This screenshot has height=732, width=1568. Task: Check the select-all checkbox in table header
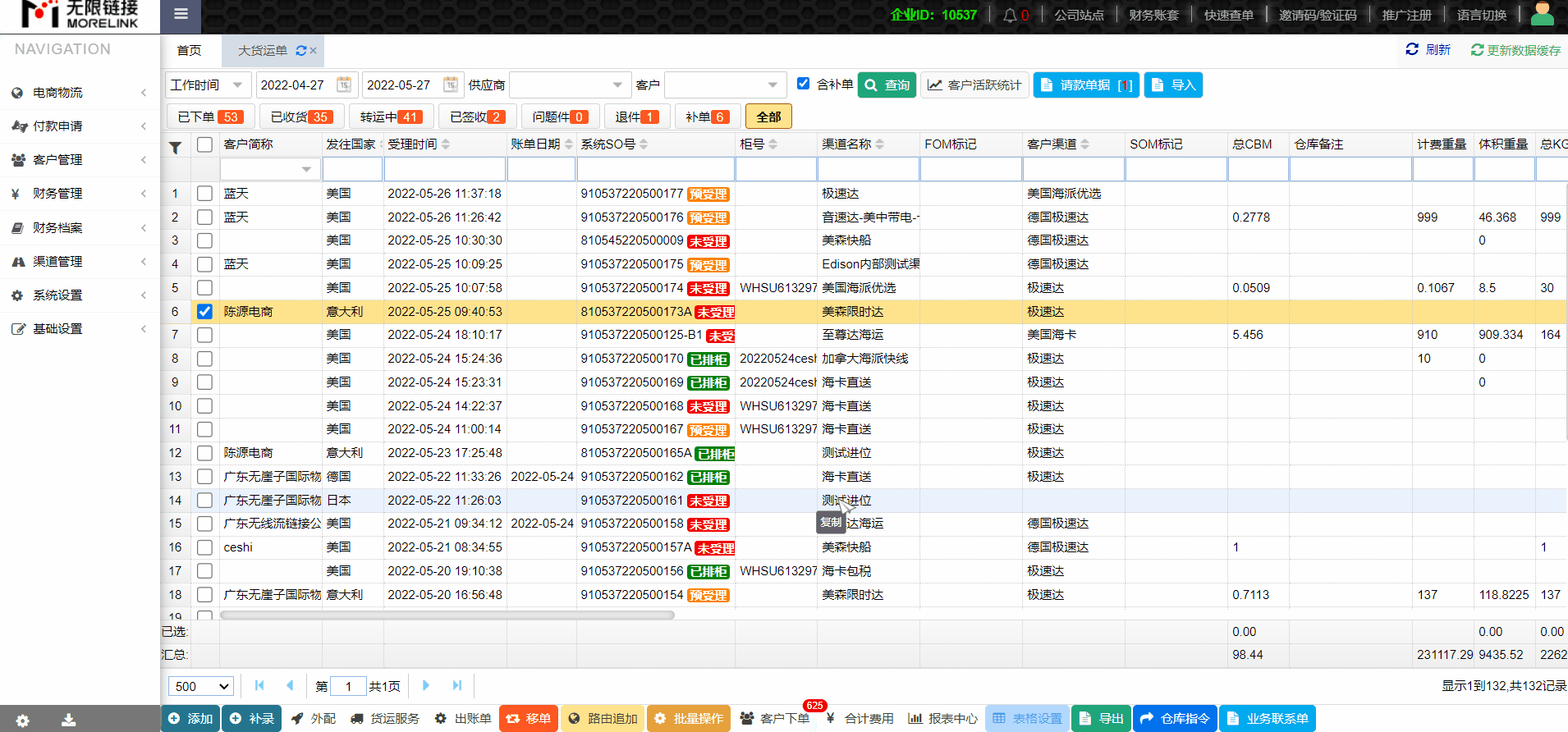coord(204,144)
